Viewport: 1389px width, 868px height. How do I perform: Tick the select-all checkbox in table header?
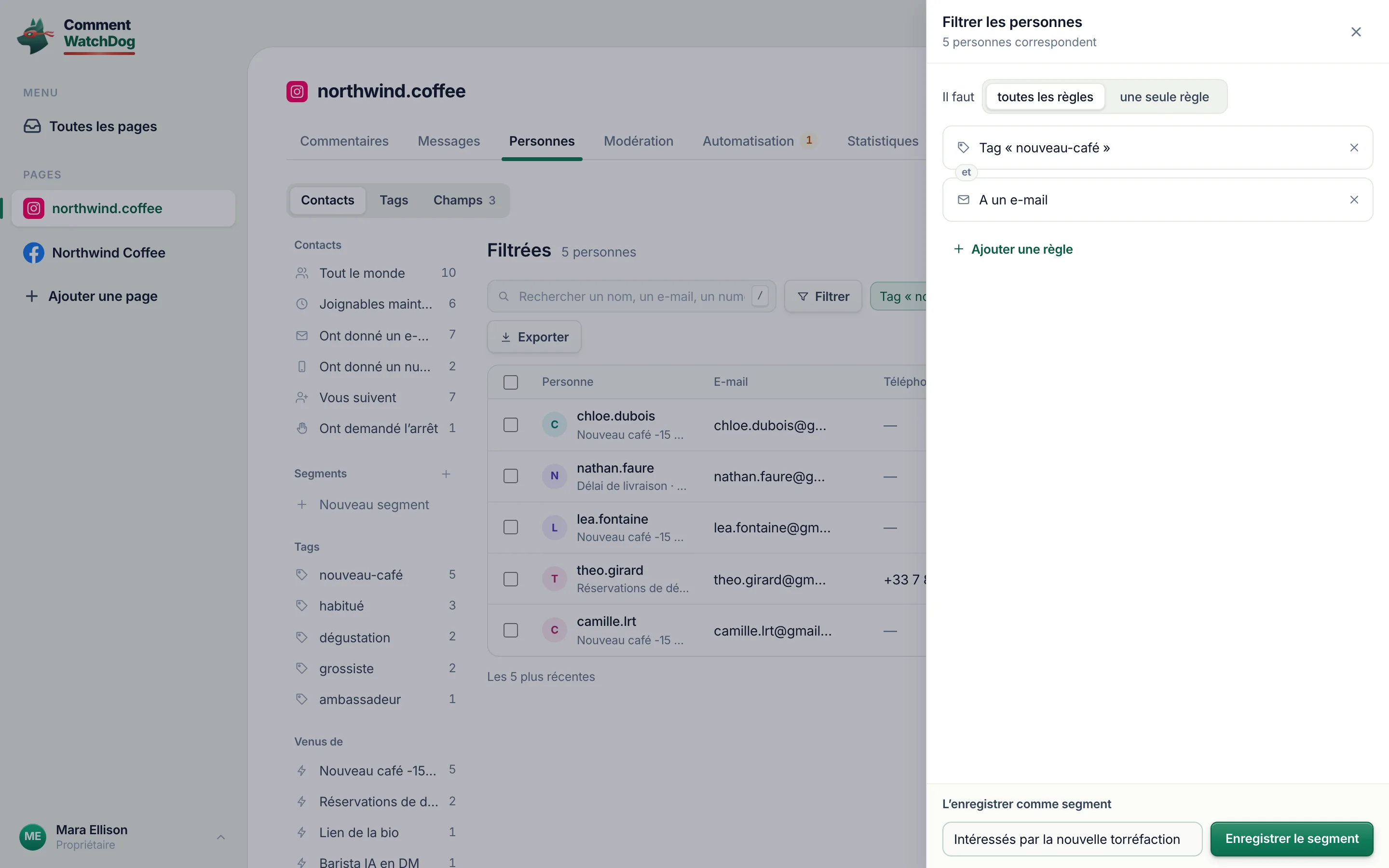pyautogui.click(x=511, y=382)
